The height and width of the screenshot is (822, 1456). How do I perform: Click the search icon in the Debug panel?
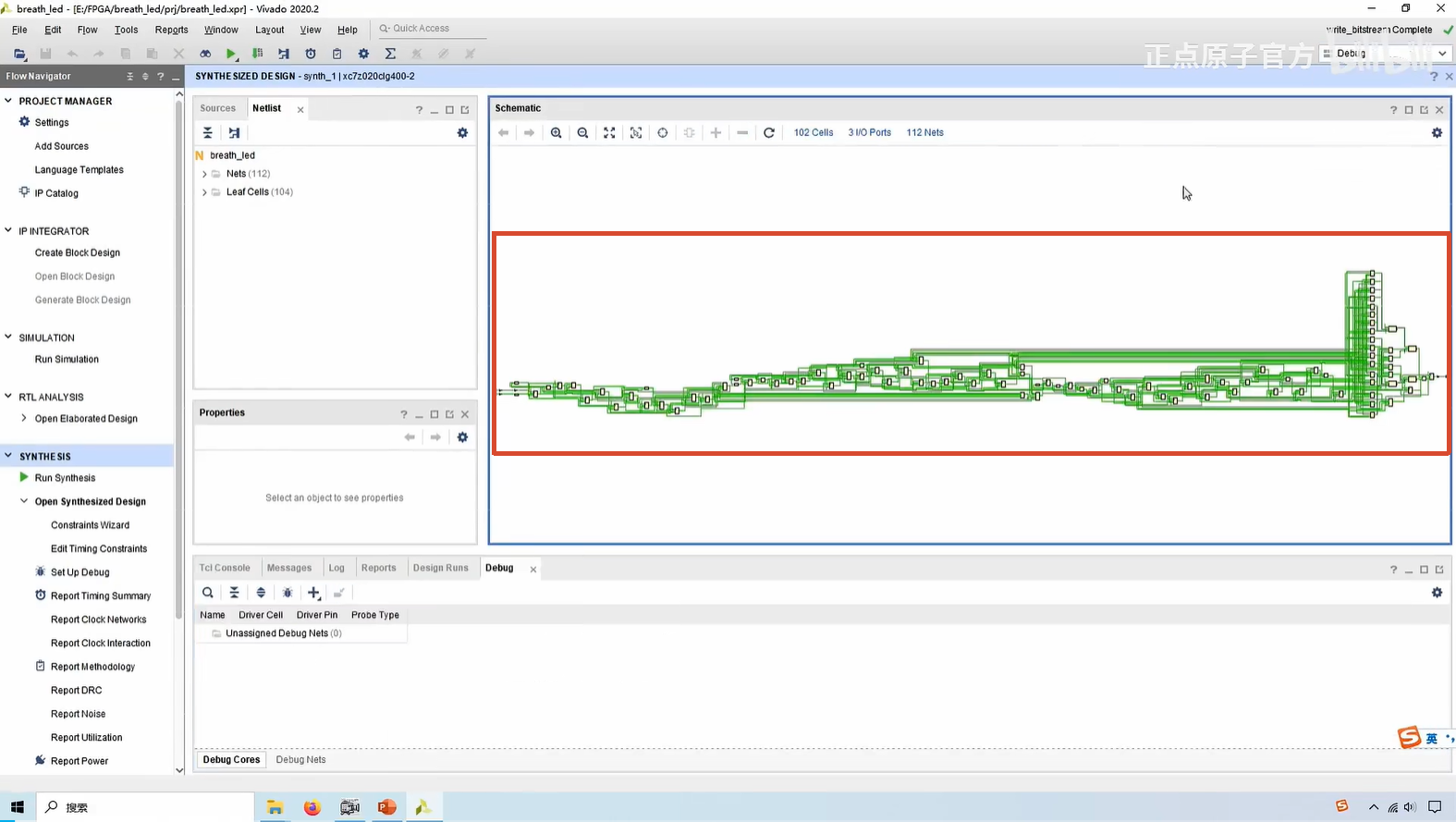208,593
